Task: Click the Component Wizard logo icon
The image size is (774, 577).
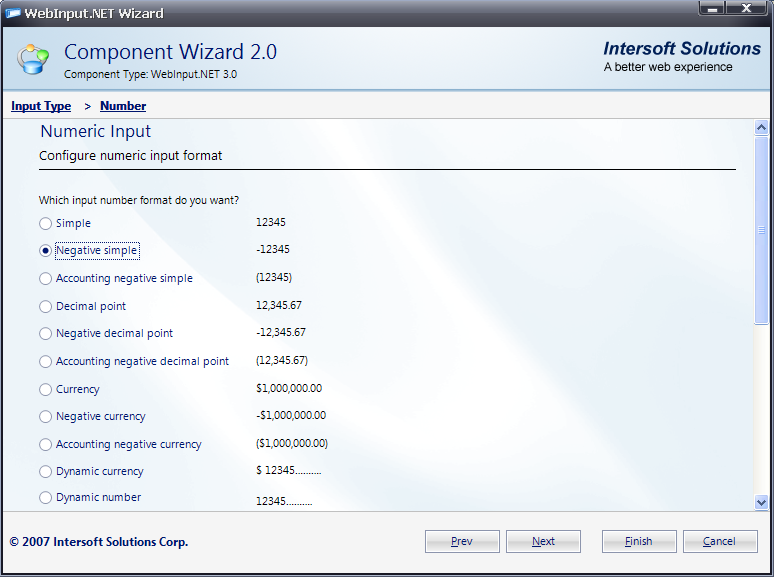Action: click(x=33, y=59)
